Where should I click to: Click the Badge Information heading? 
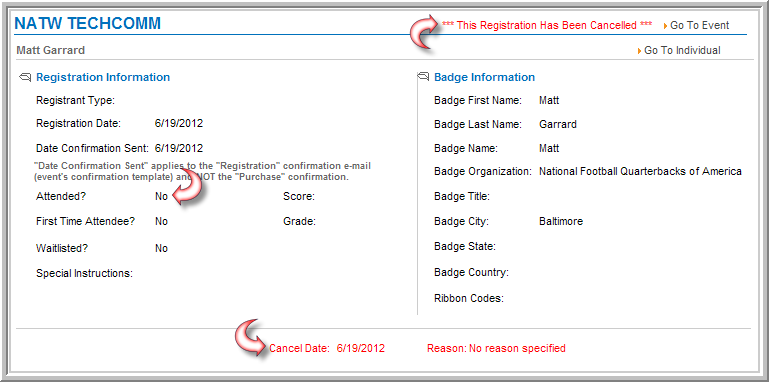(485, 77)
